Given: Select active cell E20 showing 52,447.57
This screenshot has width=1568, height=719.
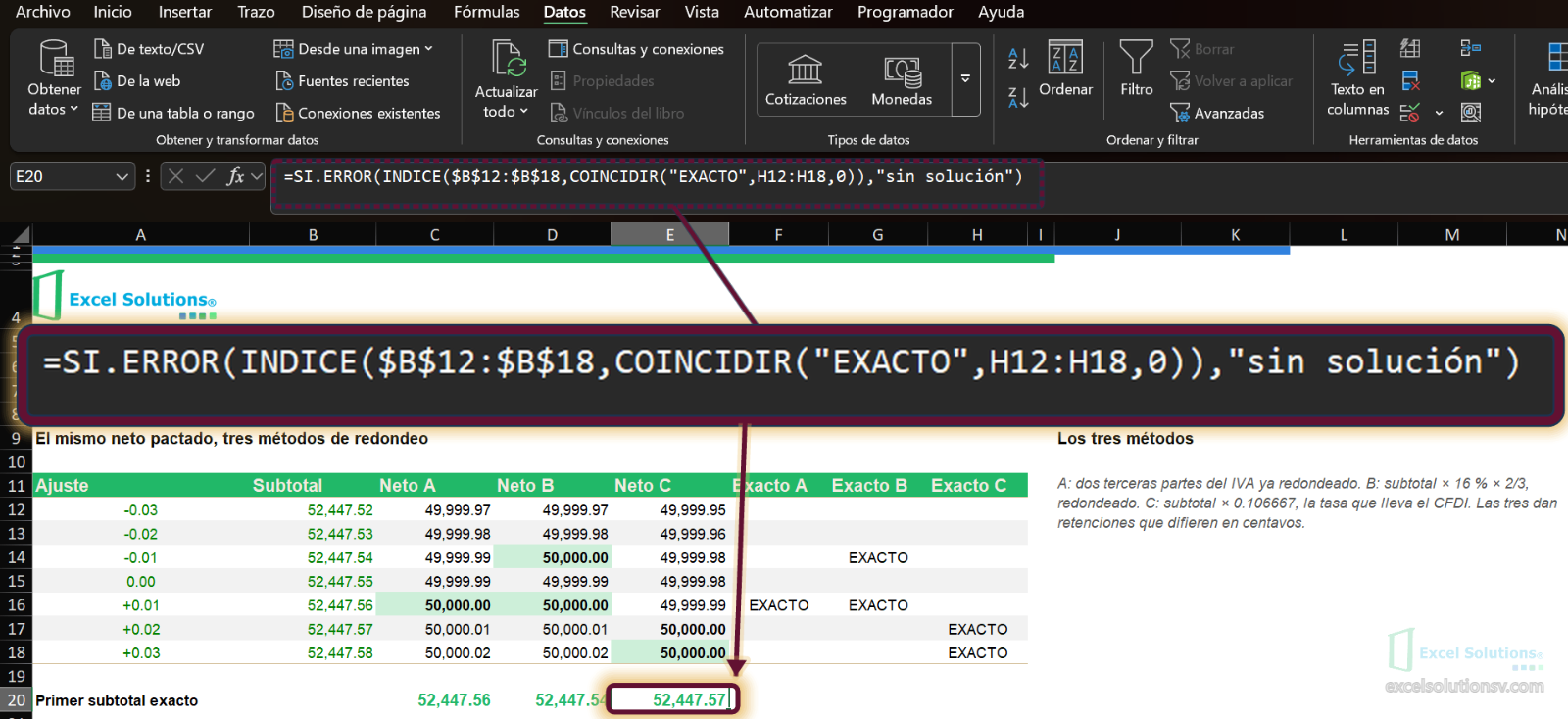Looking at the screenshot, I should 671,699.
